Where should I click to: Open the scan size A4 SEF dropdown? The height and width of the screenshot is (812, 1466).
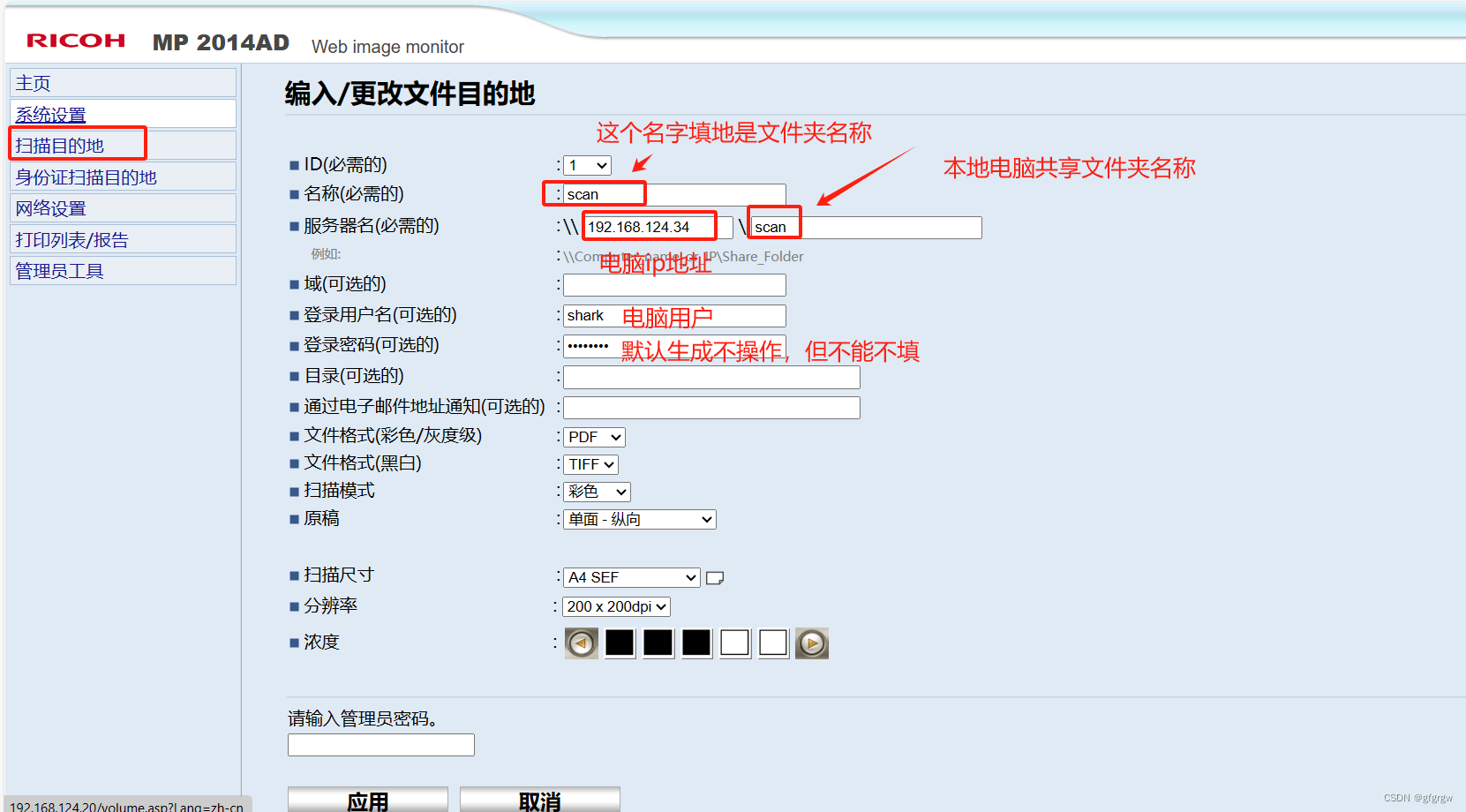click(x=632, y=577)
